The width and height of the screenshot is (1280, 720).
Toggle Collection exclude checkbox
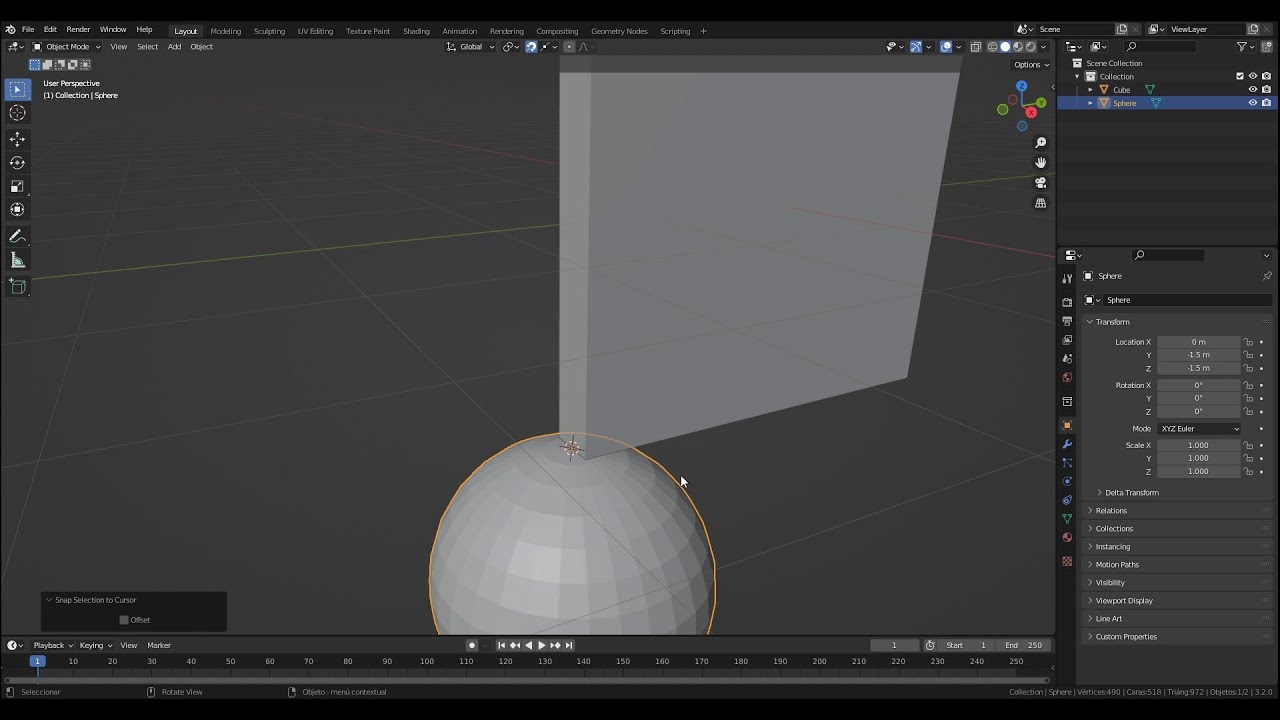1240,76
